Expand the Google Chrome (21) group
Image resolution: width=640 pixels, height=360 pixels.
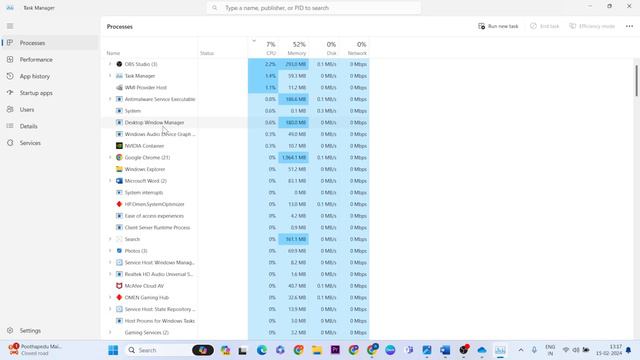coord(109,158)
